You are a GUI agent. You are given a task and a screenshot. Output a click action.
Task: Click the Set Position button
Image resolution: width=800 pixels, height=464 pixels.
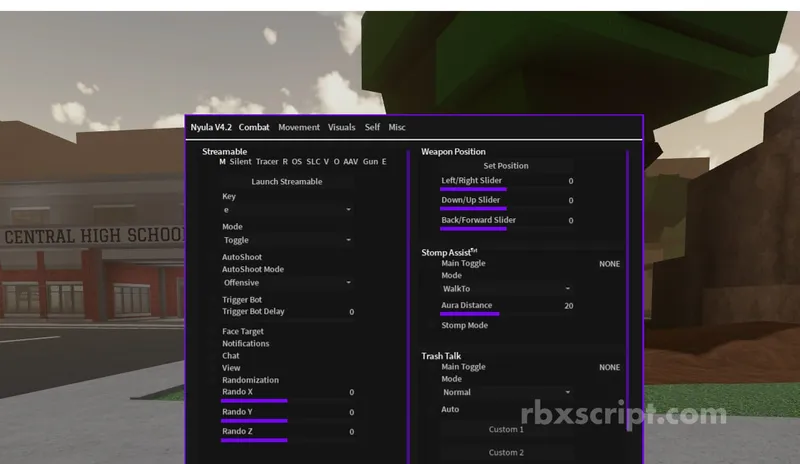(506, 165)
